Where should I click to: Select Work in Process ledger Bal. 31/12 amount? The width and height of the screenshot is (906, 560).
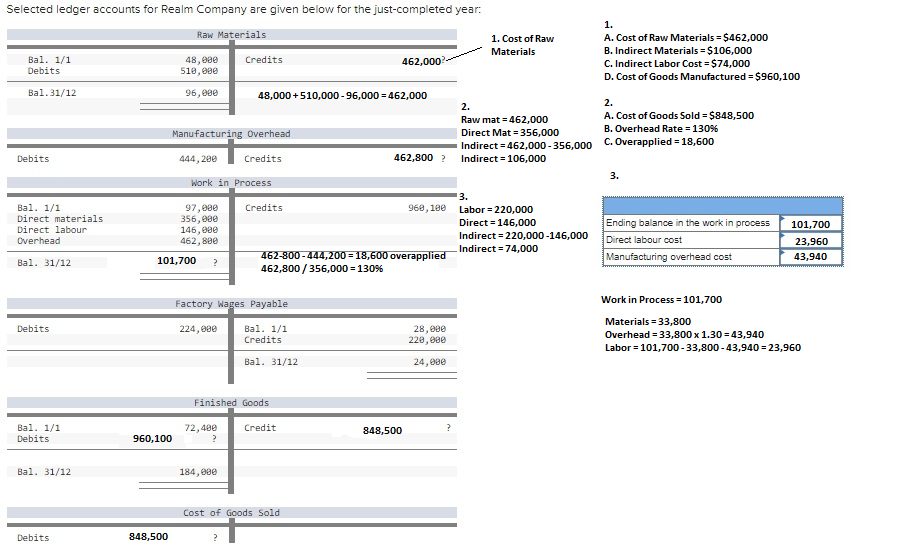click(x=177, y=261)
